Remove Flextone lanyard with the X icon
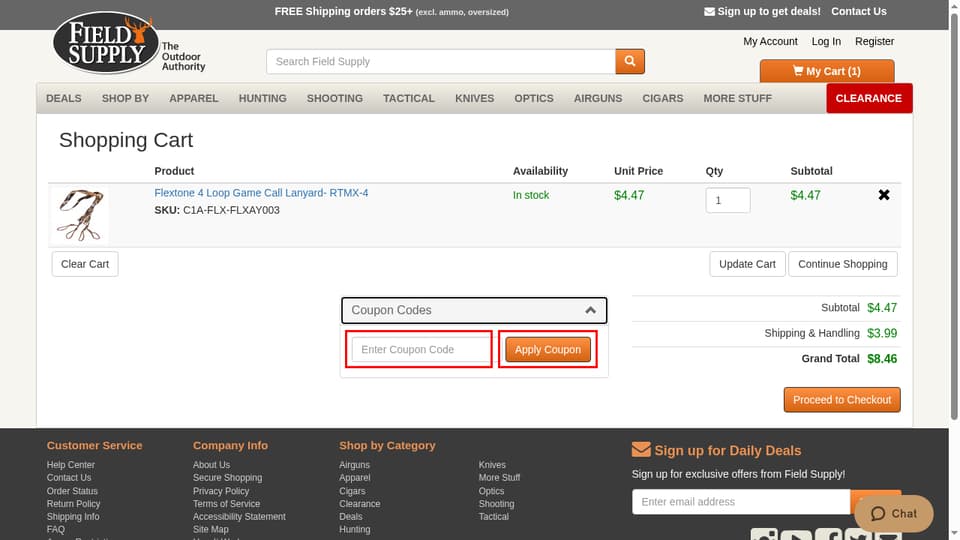960x540 pixels. point(883,195)
